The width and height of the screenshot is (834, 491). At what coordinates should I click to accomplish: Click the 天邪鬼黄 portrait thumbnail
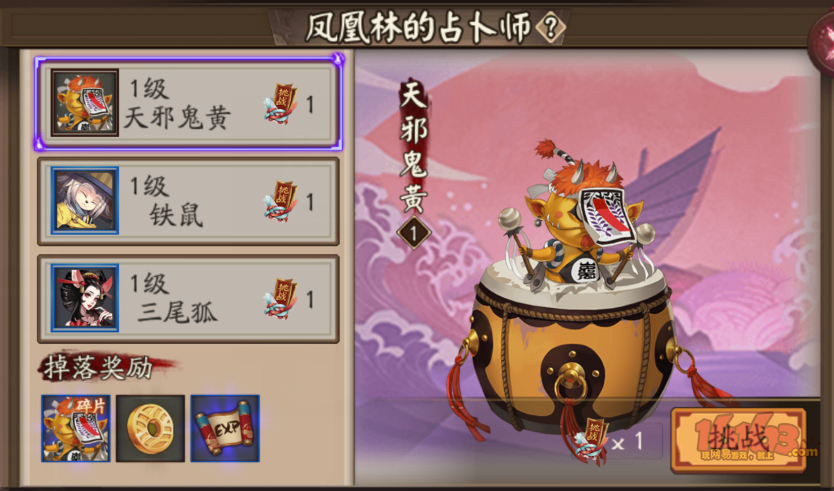click(x=85, y=103)
